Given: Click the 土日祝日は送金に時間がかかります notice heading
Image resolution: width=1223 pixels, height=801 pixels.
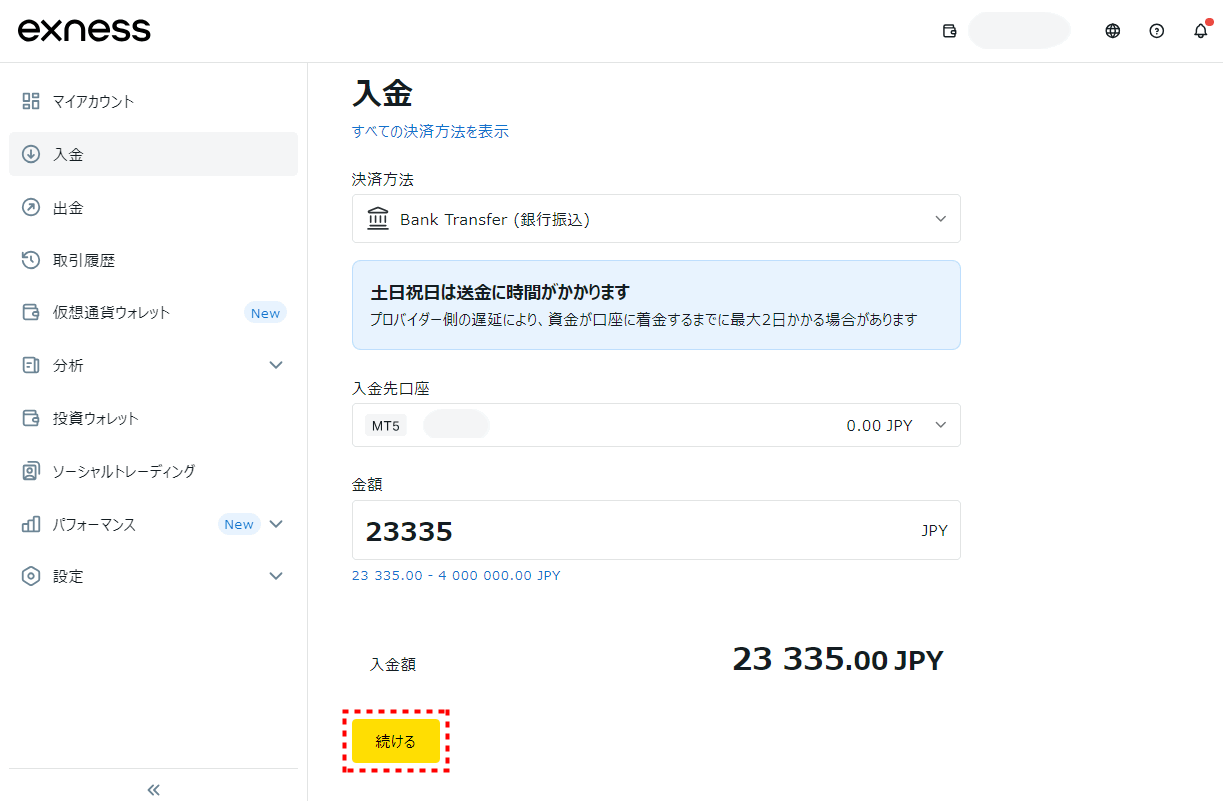Looking at the screenshot, I should pos(500,292).
